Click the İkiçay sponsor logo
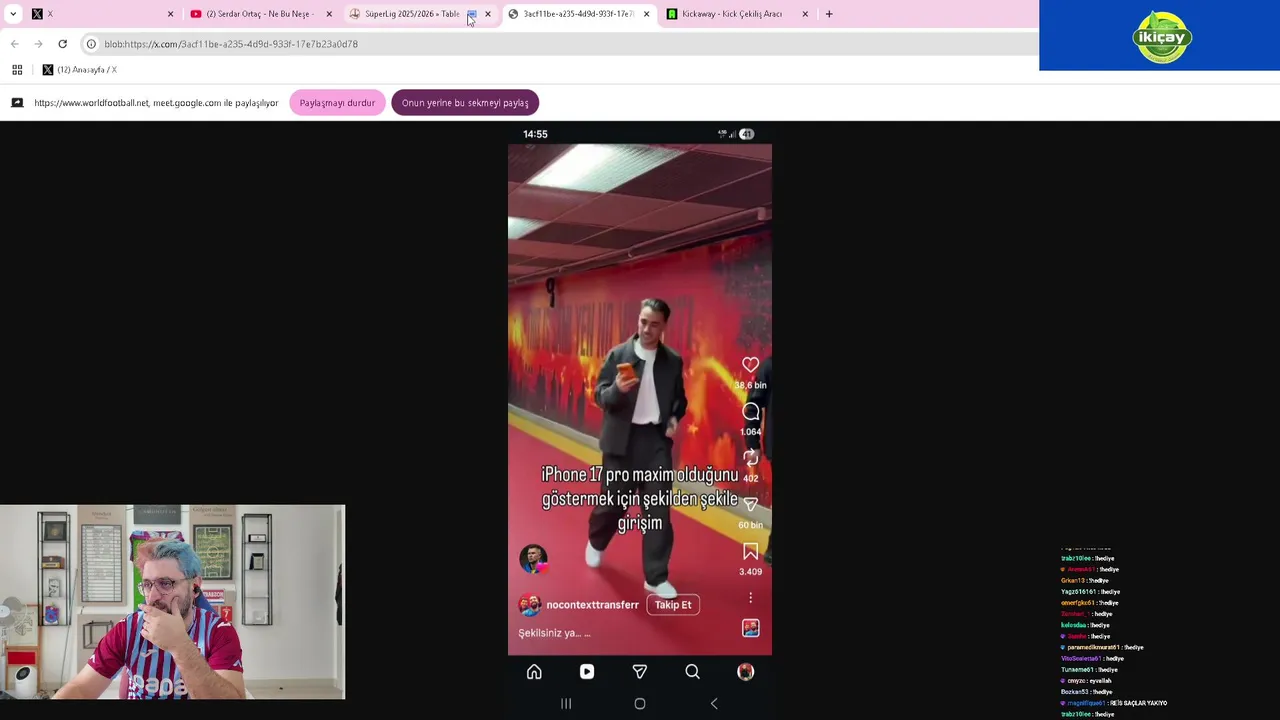The width and height of the screenshot is (1280, 720). pos(1162,36)
